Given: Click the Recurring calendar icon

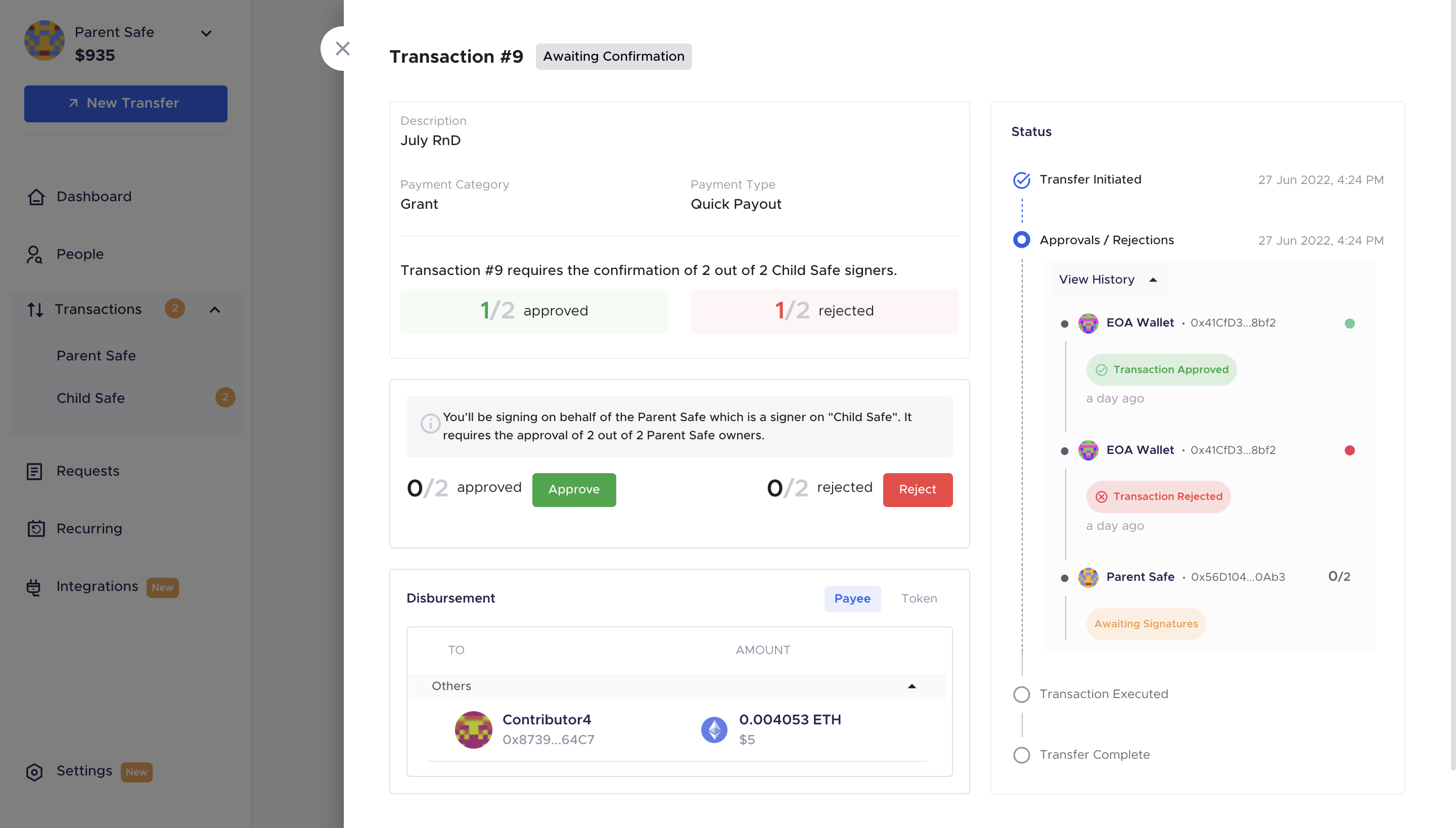Looking at the screenshot, I should (36, 528).
